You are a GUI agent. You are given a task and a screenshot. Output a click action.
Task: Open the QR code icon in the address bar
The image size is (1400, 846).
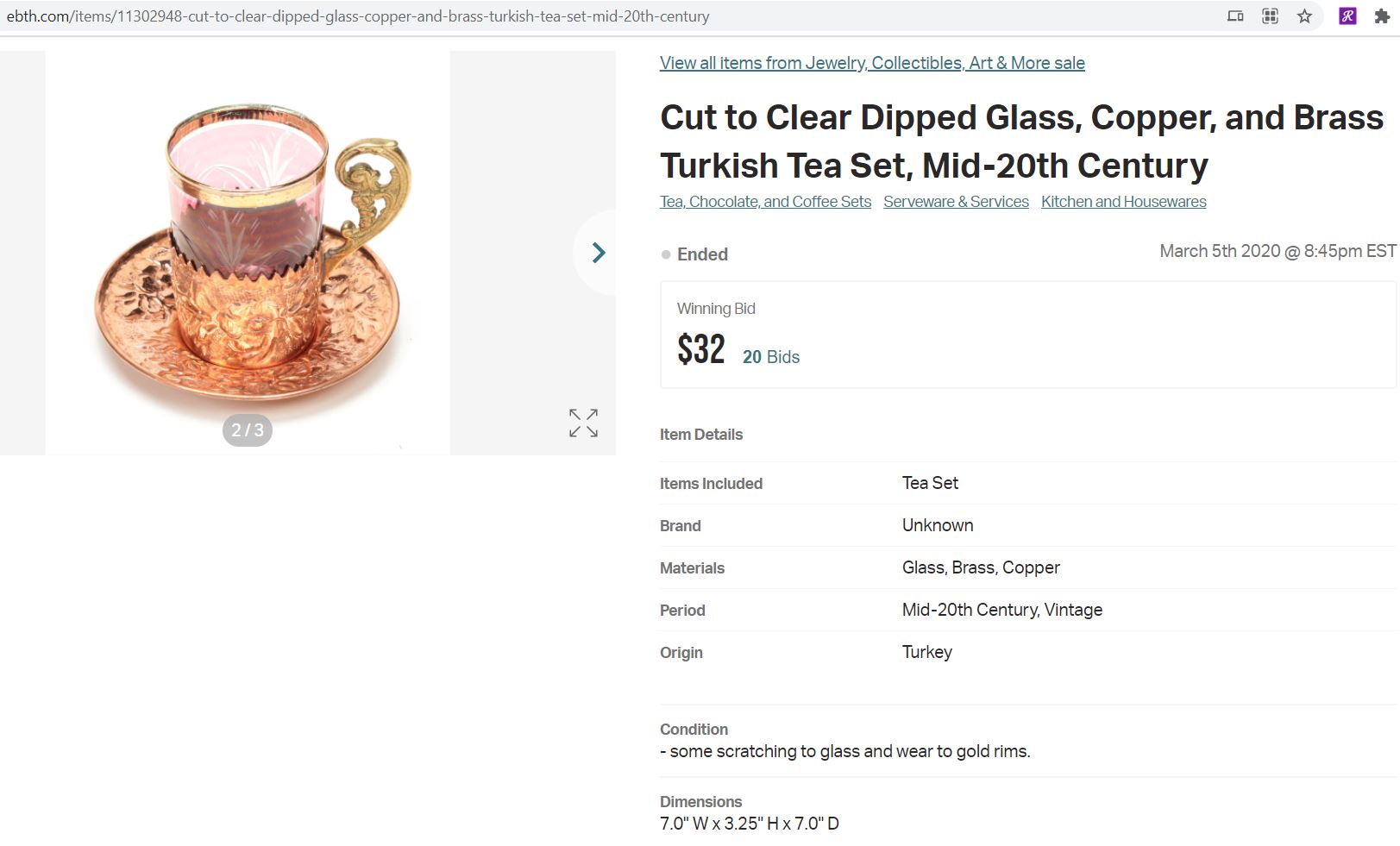(x=1269, y=16)
